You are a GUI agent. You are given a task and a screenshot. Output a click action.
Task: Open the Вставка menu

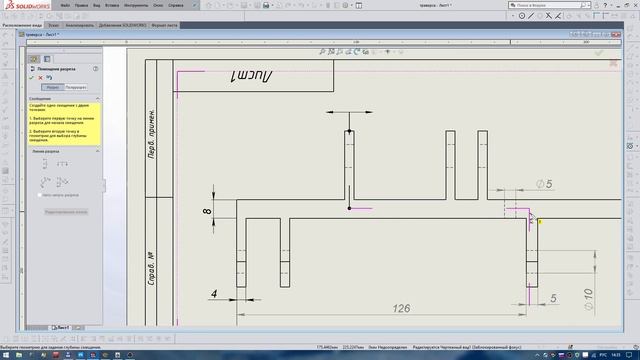tap(112, 5)
